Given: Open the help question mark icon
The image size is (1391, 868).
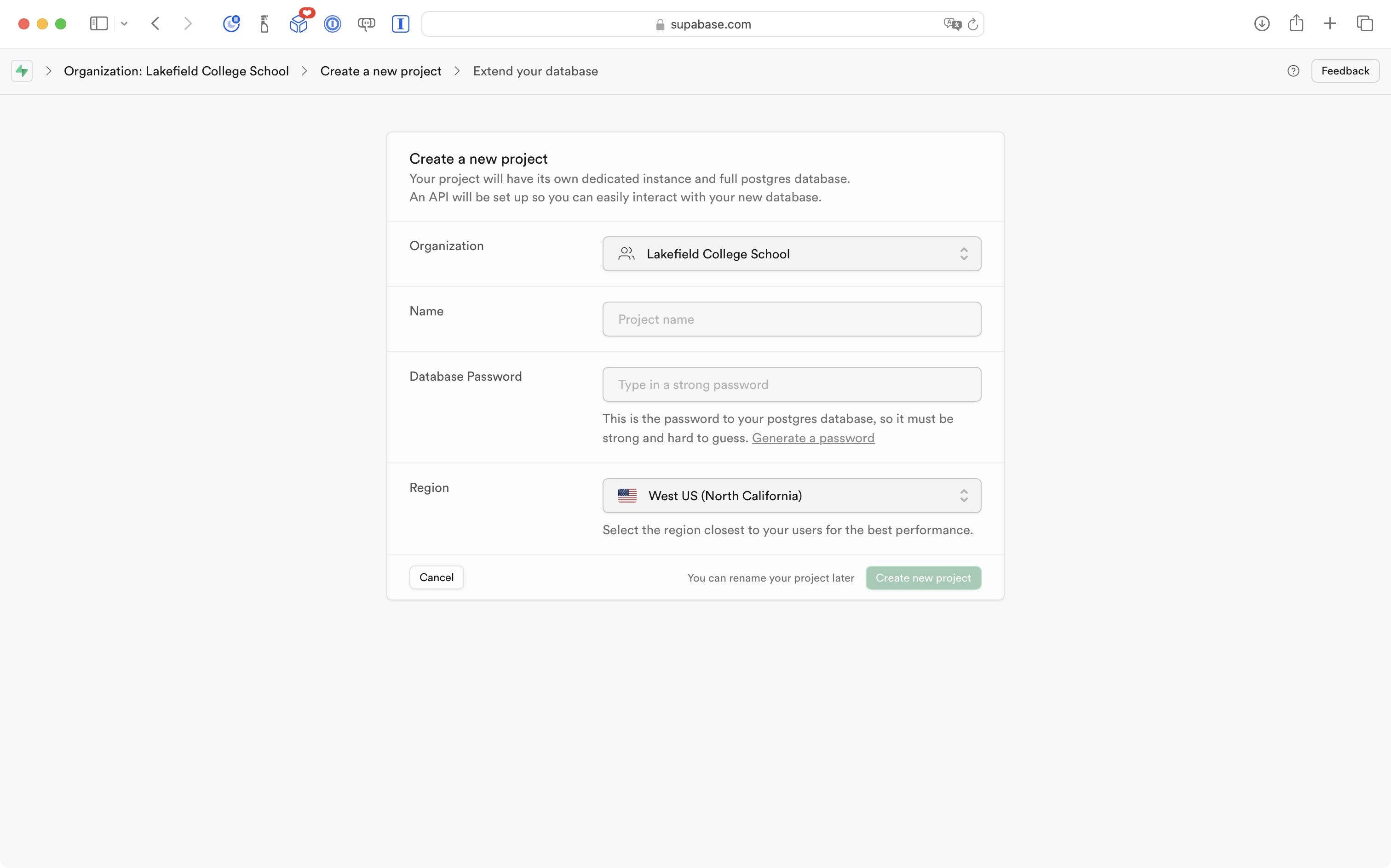Looking at the screenshot, I should [1293, 71].
